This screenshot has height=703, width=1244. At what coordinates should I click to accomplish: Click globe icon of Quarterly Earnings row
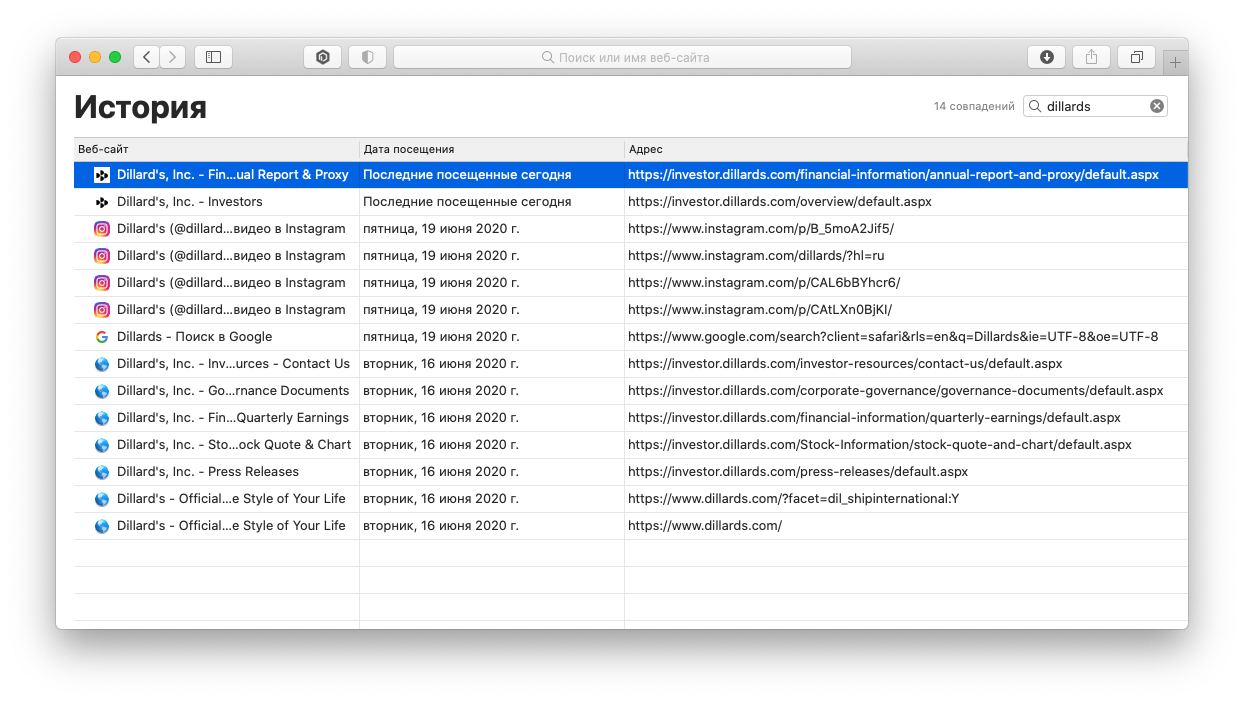point(102,418)
